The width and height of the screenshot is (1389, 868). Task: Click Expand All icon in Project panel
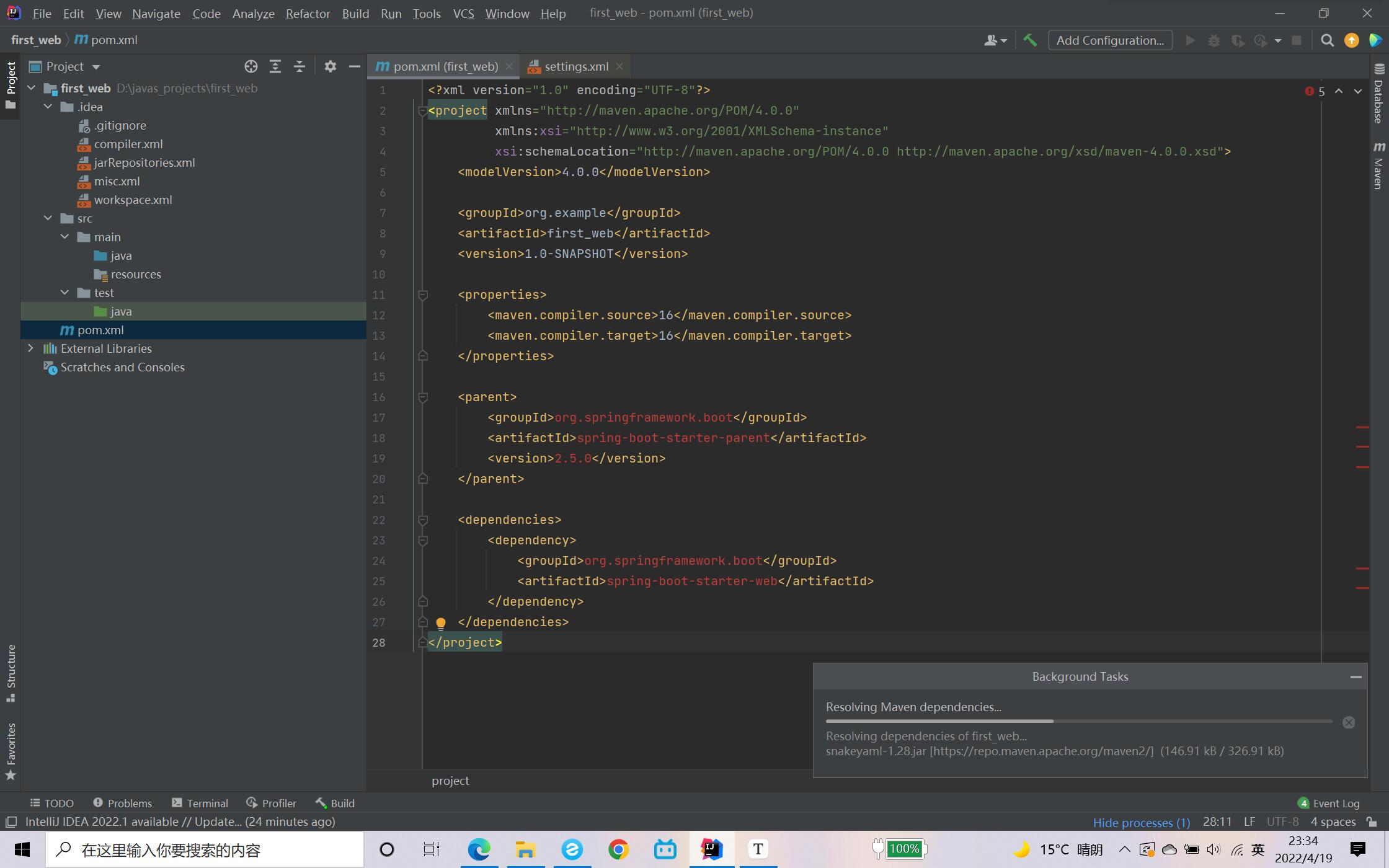pos(275,66)
